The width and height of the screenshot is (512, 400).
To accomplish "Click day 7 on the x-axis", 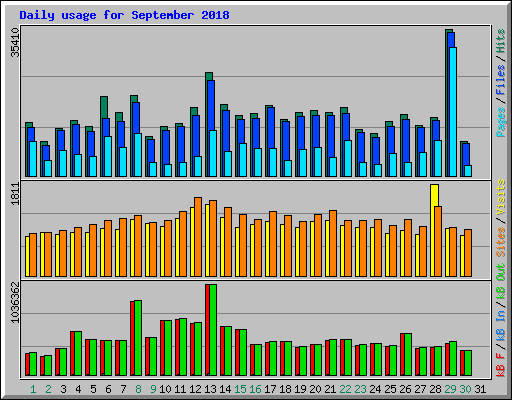I will point(123,389).
